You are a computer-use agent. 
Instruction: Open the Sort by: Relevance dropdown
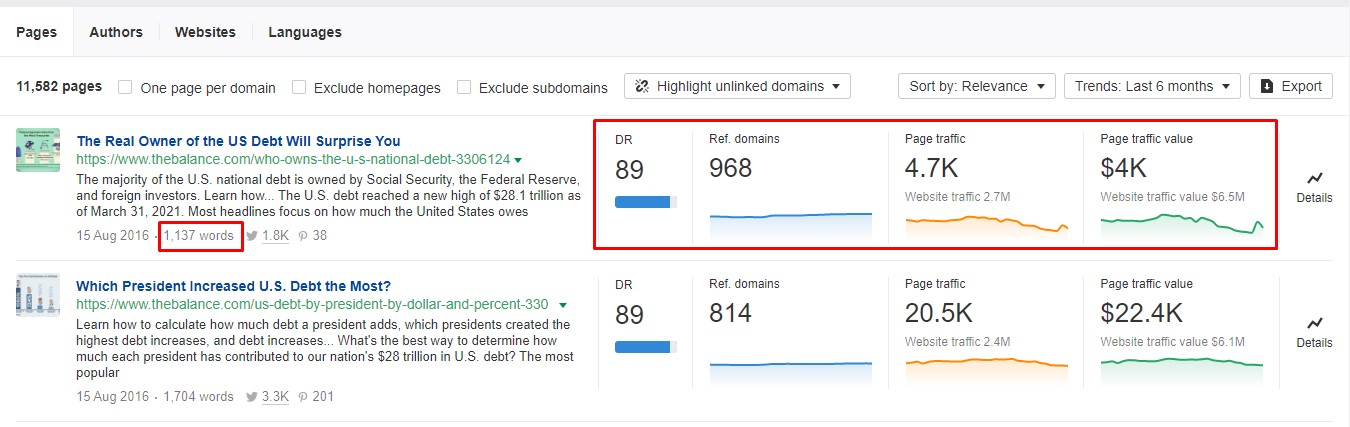point(976,86)
